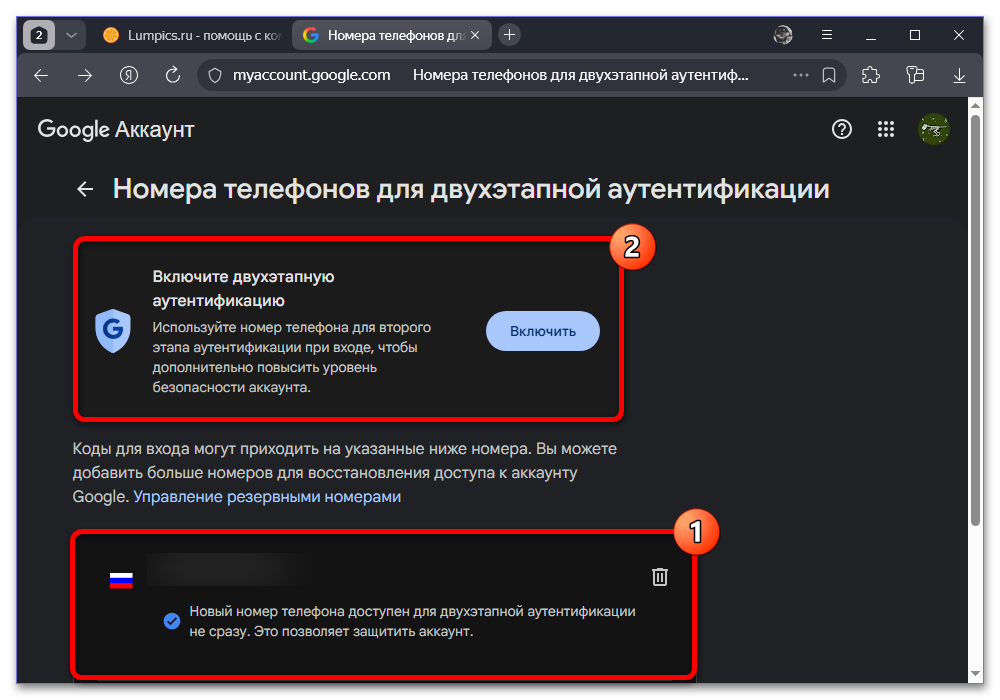Click the text about new phone number availability
Screen dimensions: 1000x700
(x=412, y=621)
